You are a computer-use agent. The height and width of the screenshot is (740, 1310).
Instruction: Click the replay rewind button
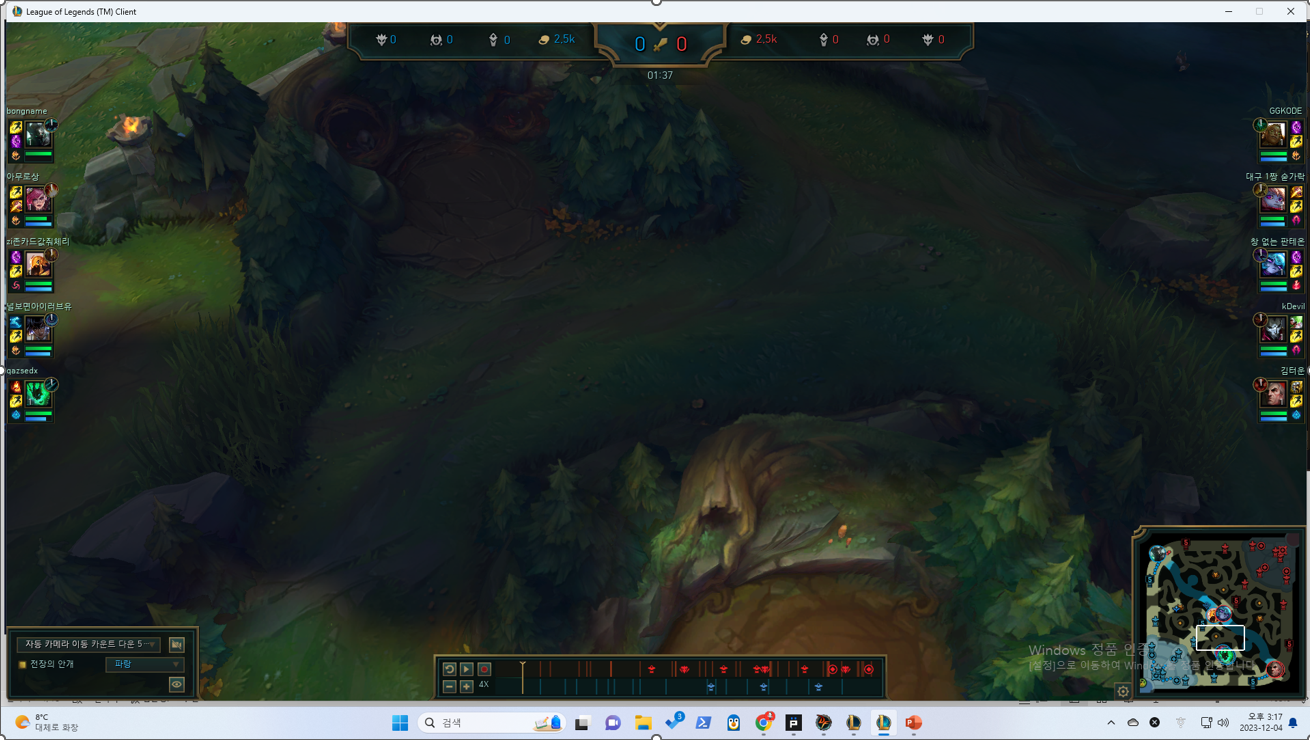click(449, 669)
